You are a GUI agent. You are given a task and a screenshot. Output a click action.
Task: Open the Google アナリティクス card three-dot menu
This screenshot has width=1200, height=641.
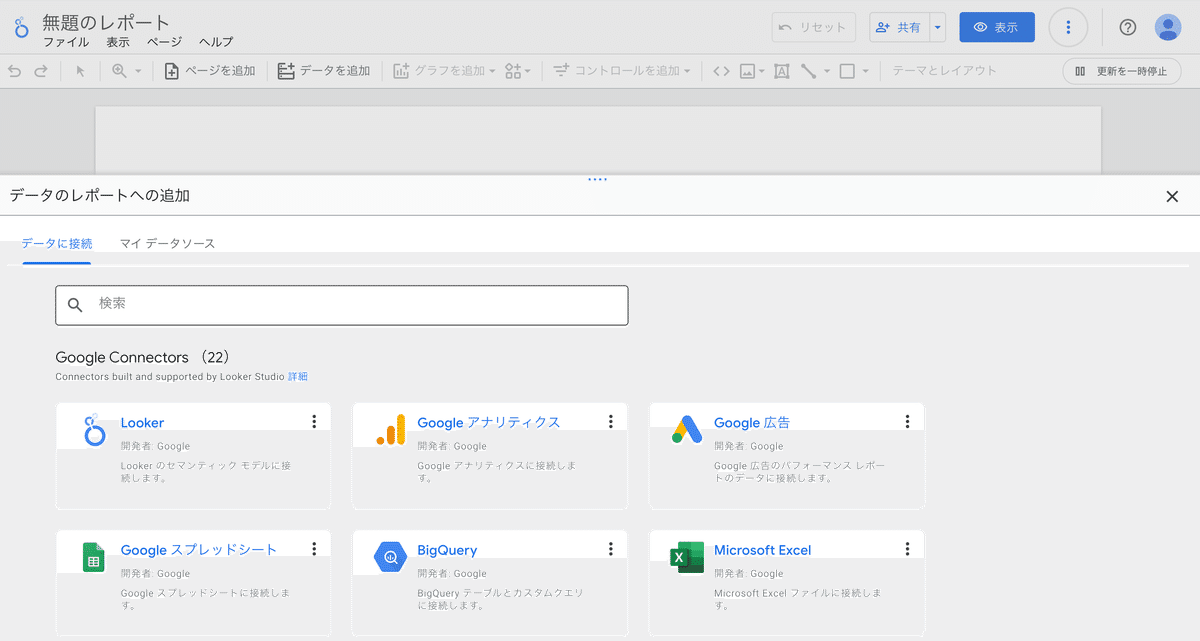tap(611, 422)
